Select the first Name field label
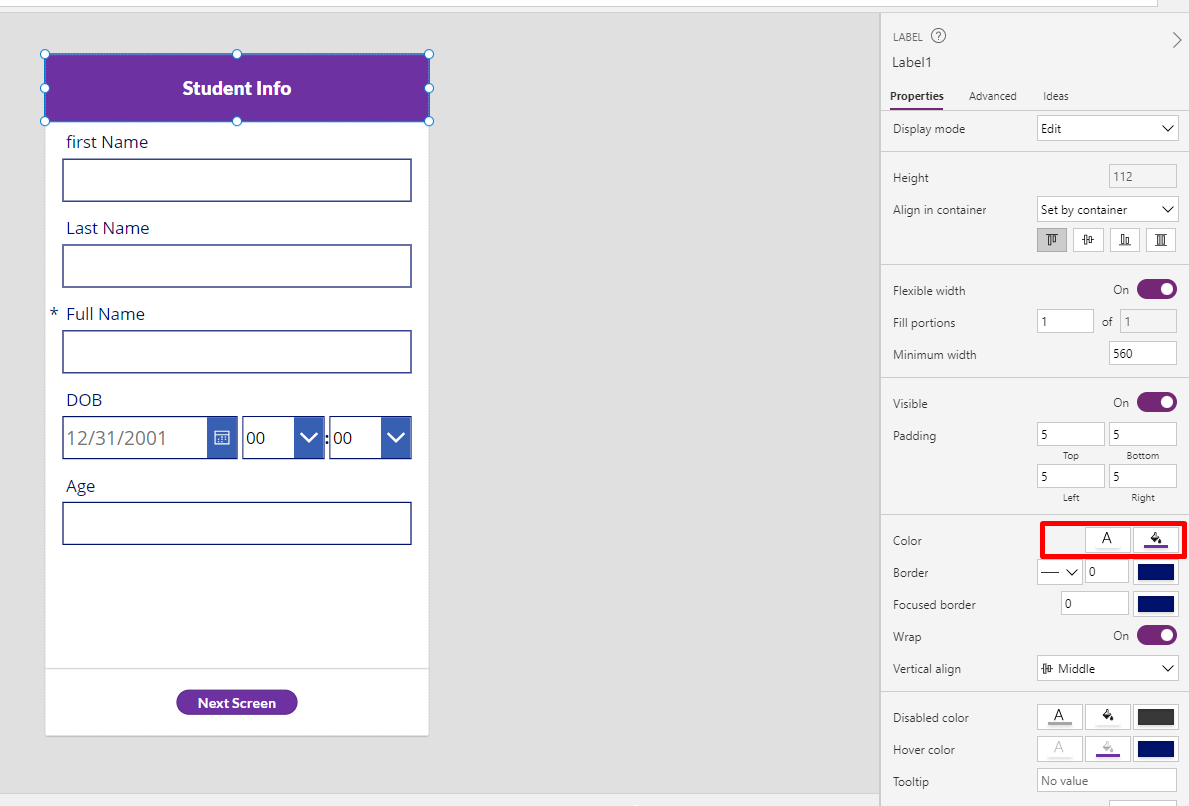The image size is (1189, 806). point(107,142)
